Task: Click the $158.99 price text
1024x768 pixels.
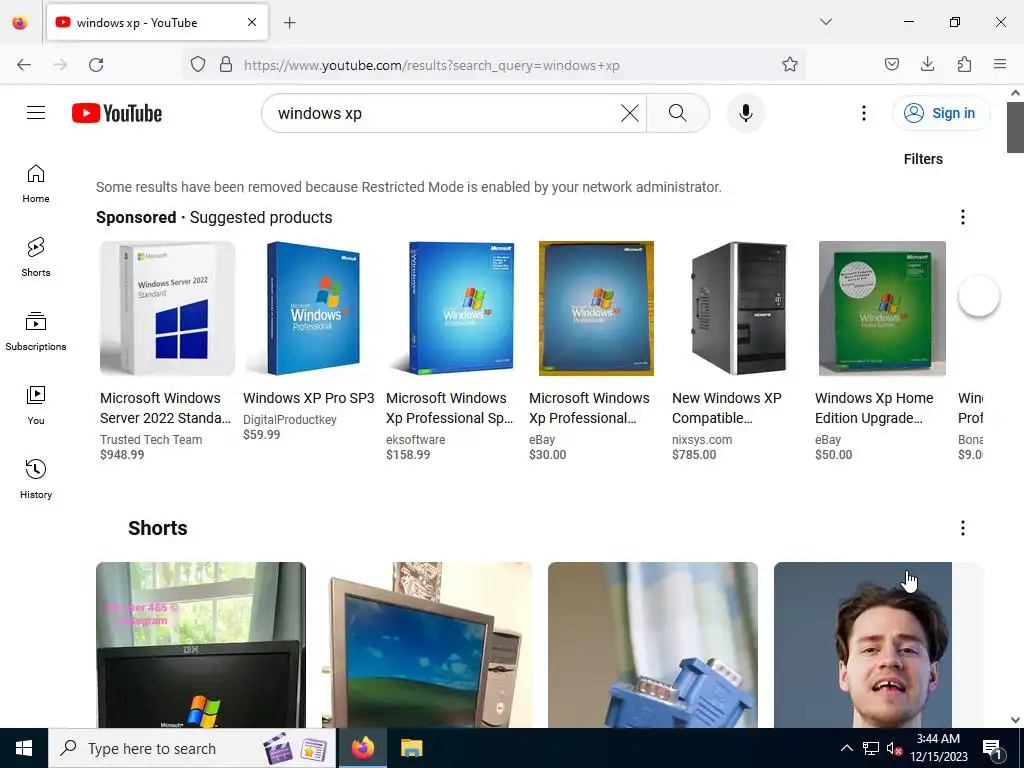Action: coord(408,455)
